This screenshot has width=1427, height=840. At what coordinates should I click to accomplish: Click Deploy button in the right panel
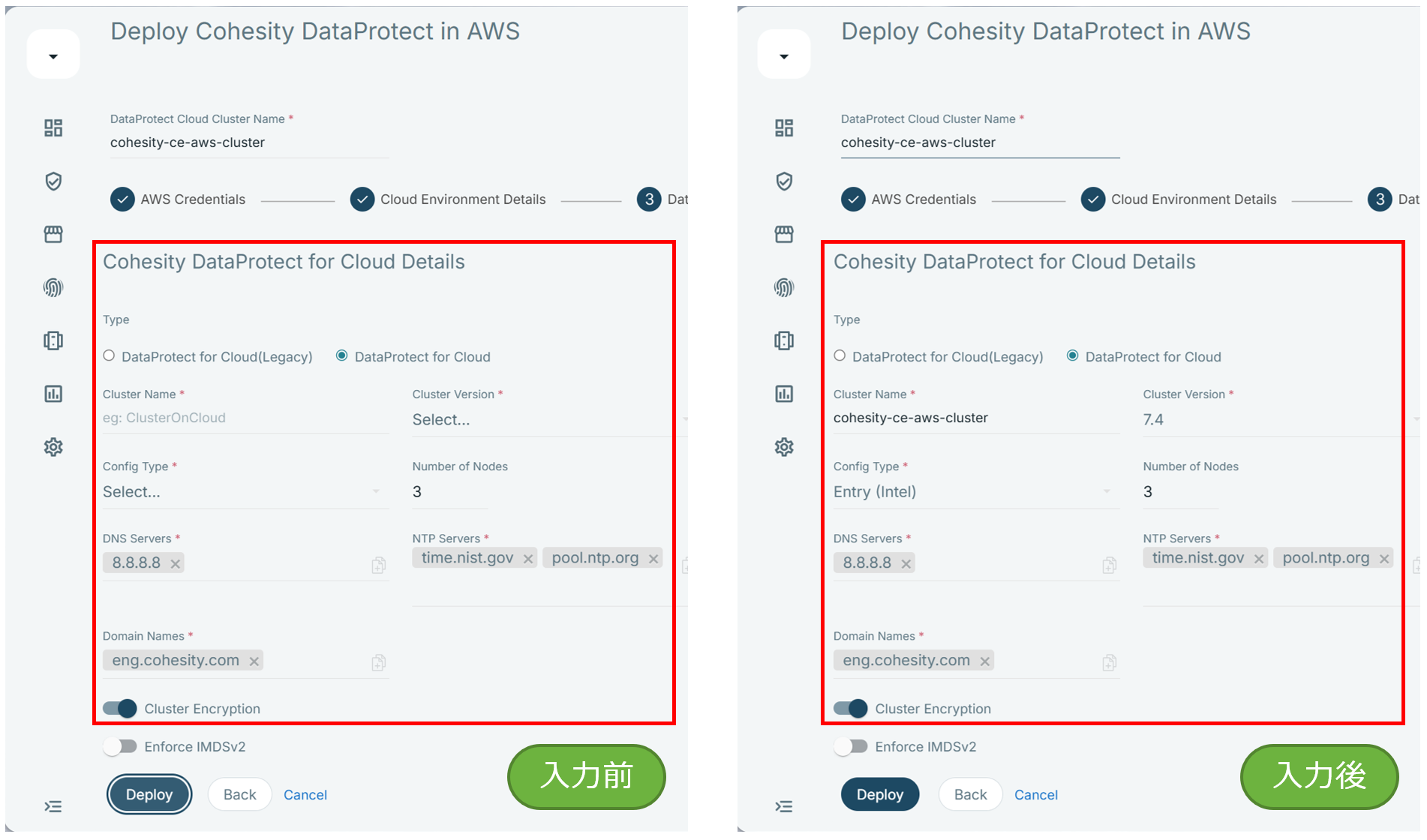[880, 794]
